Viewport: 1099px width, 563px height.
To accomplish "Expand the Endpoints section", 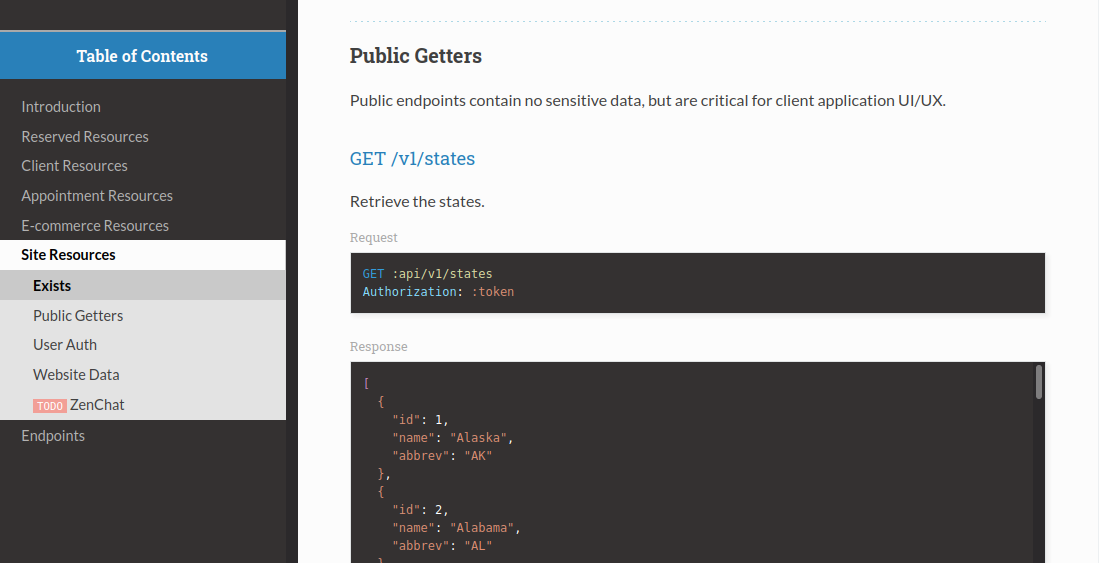I will pyautogui.click(x=53, y=436).
